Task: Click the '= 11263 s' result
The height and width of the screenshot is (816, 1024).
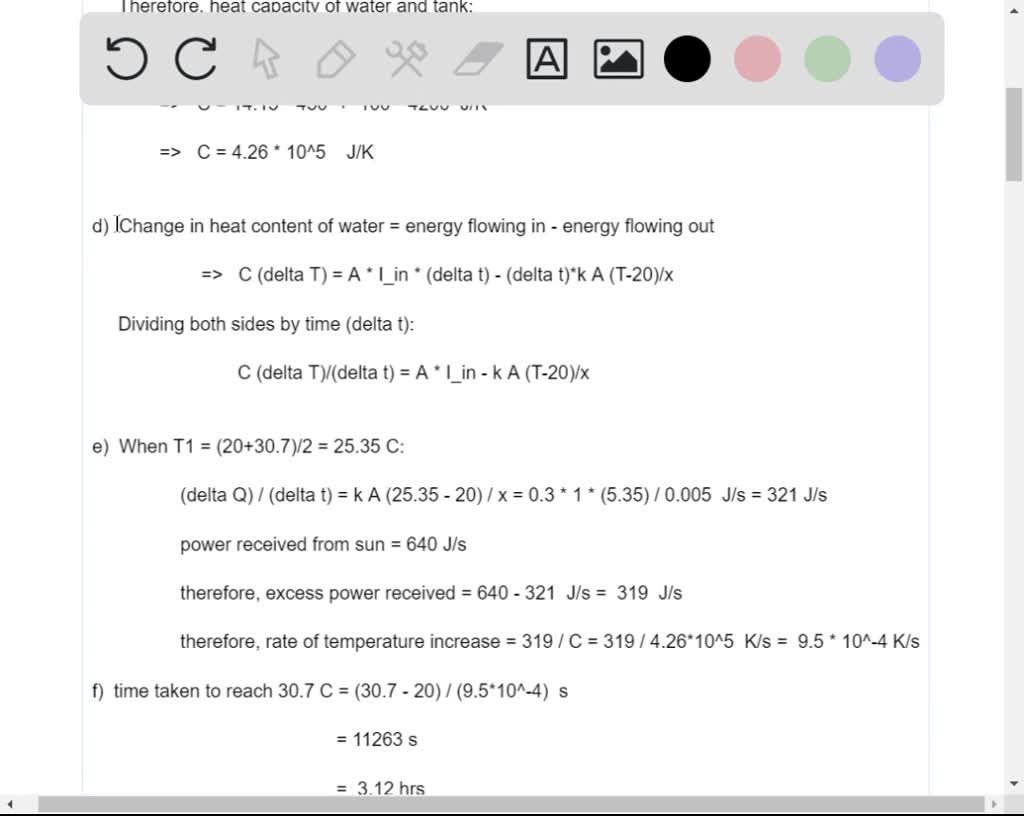Action: coord(377,740)
